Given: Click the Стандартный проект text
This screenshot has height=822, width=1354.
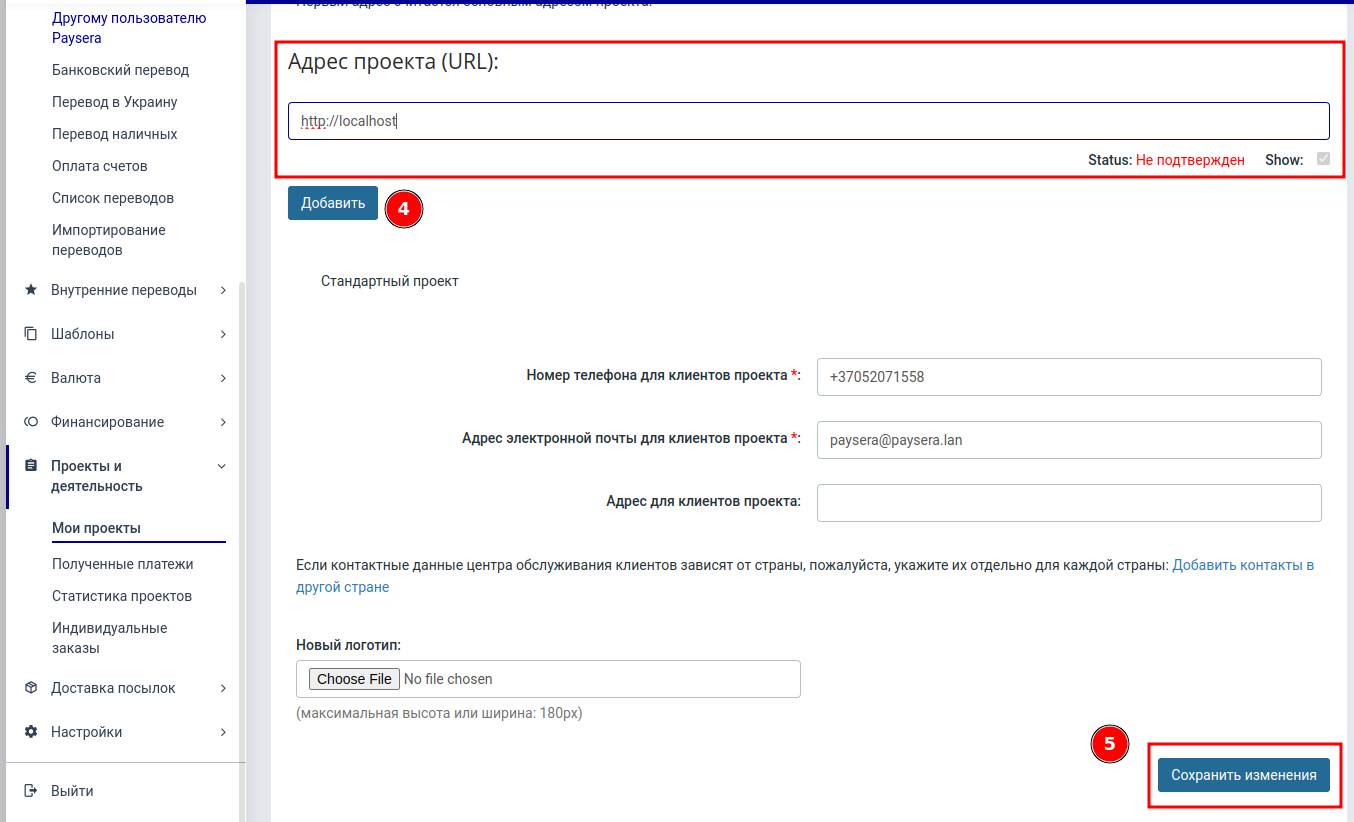Looking at the screenshot, I should click(x=390, y=281).
